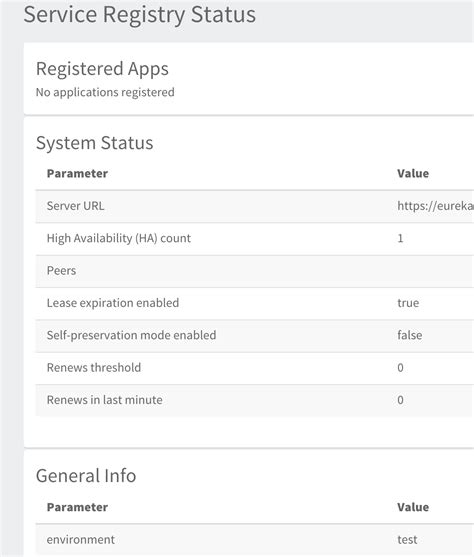The image size is (474, 557).
Task: Select the System Status section title
Action: click(x=95, y=143)
